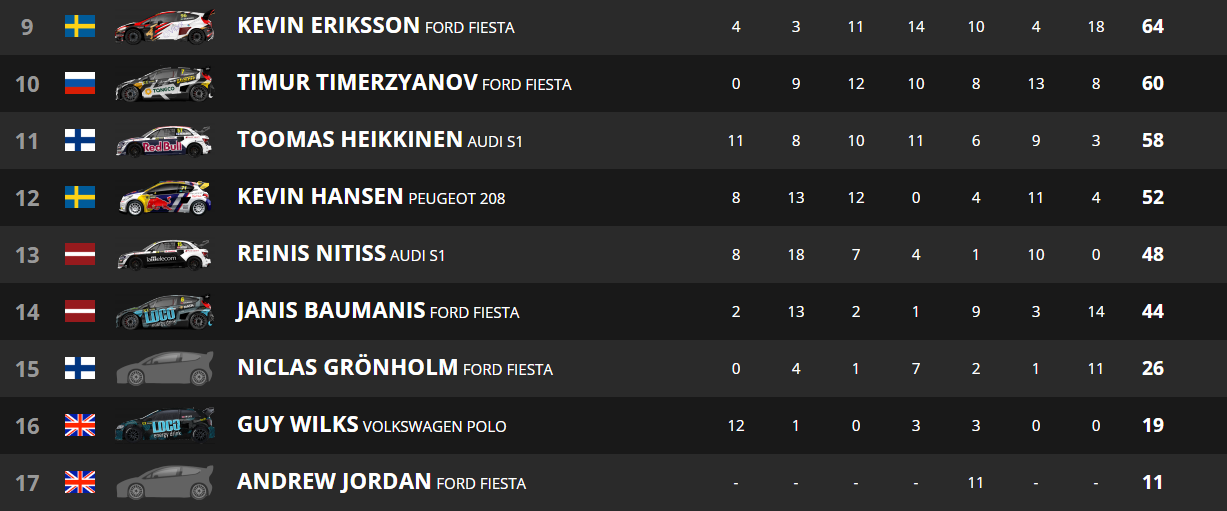Open Timur Timerzyanov driver name
Viewport: 1227px width, 511px height.
tap(357, 83)
